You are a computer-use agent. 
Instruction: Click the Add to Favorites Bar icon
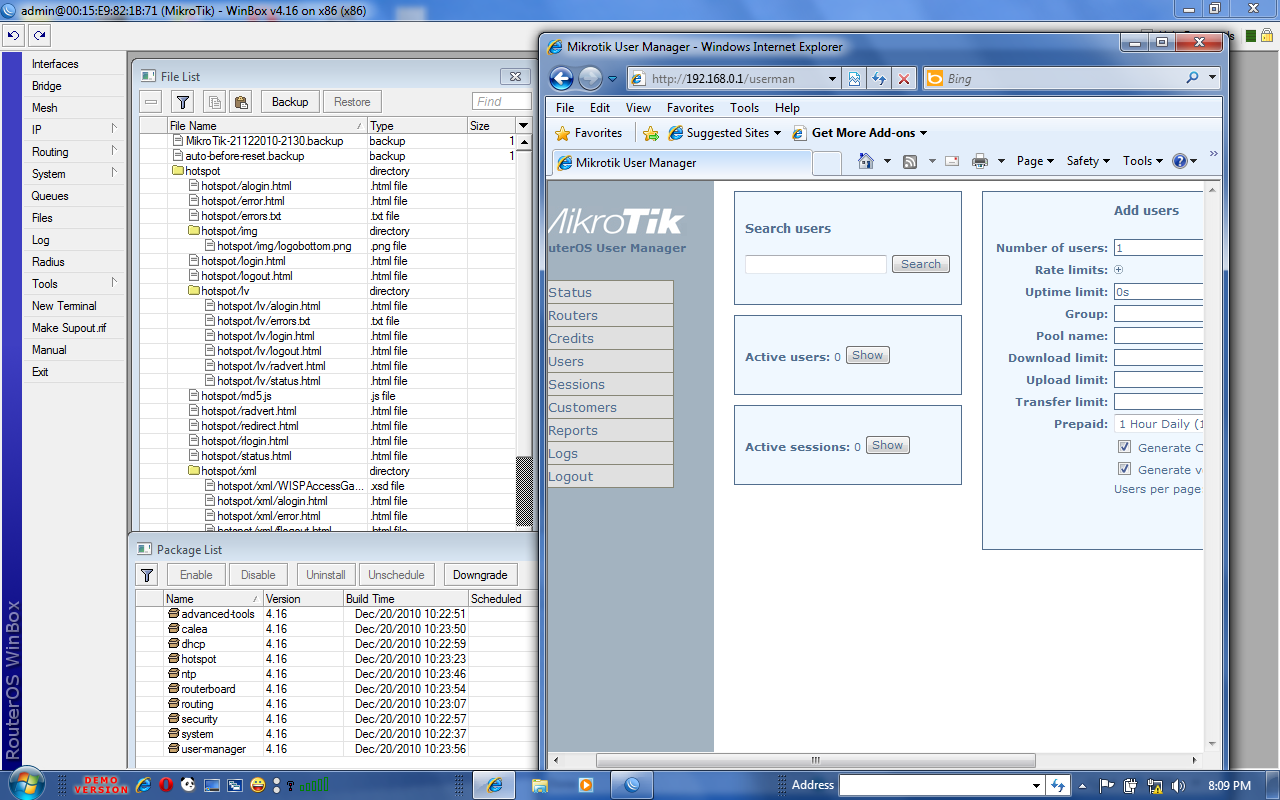(651, 133)
